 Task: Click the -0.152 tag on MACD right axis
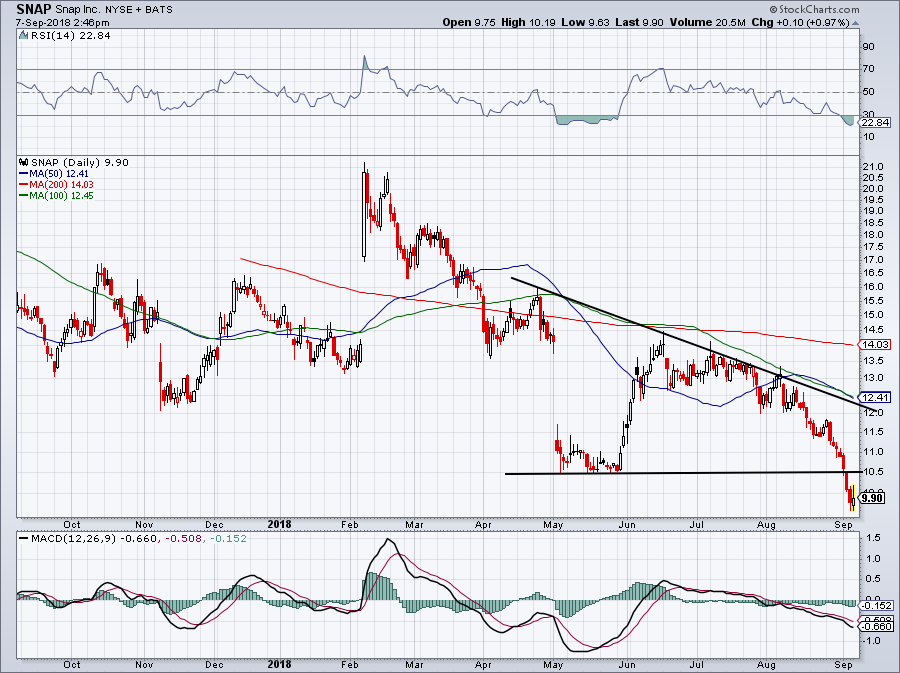876,605
